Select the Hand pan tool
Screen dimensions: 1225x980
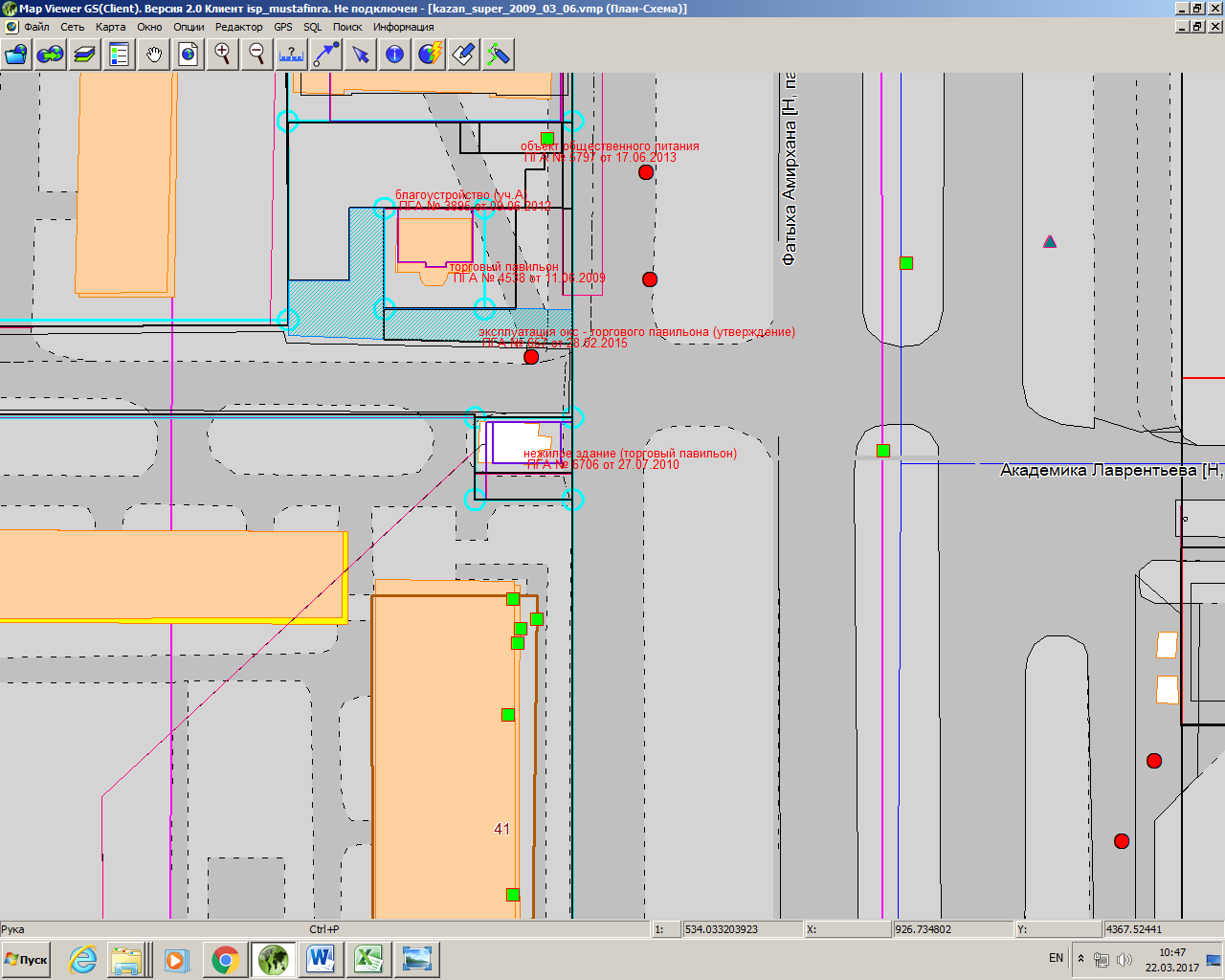pos(154,55)
